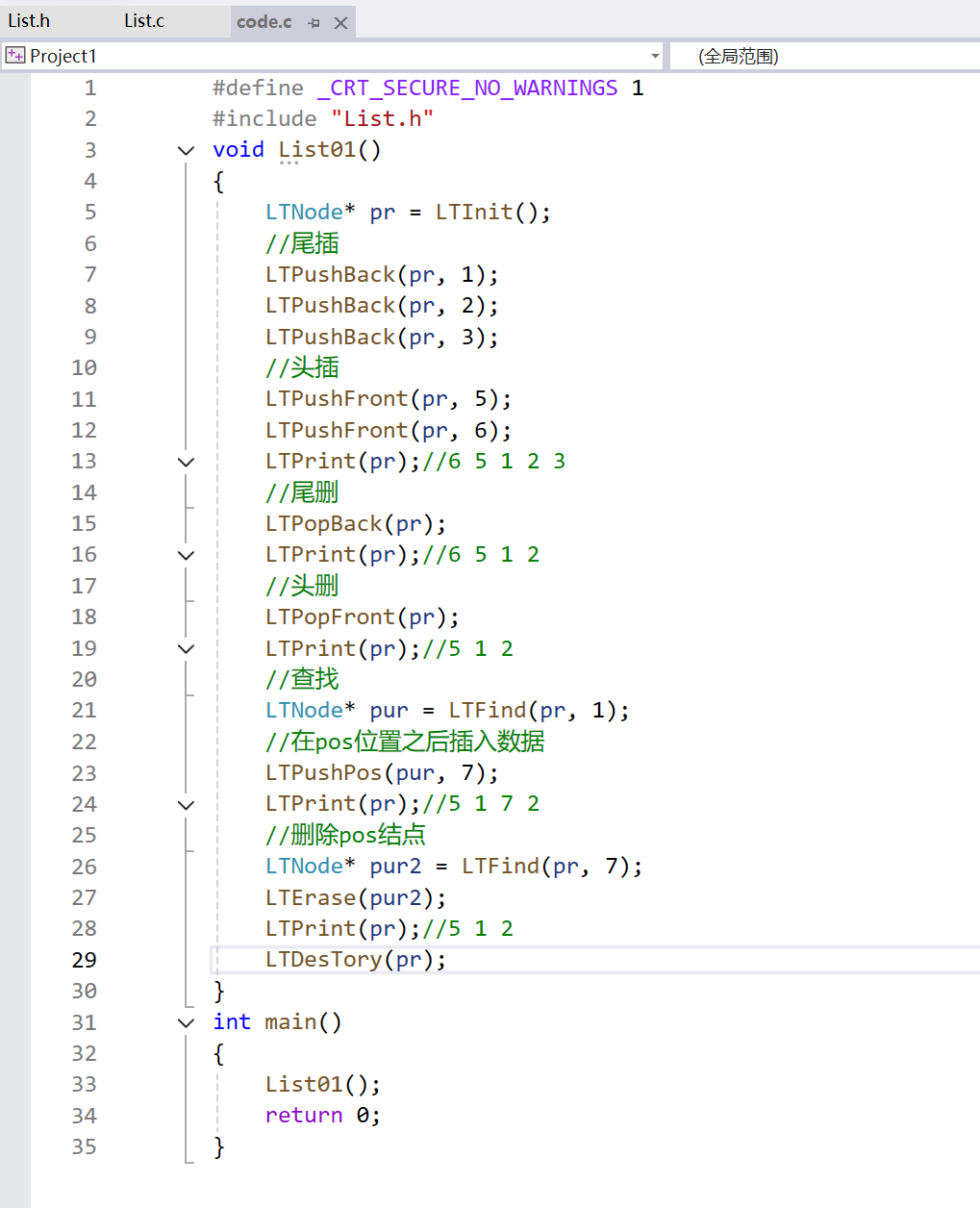Image resolution: width=980 pixels, height=1208 pixels.
Task: Click LTPushBack(pr, 1) line
Action: point(382,274)
